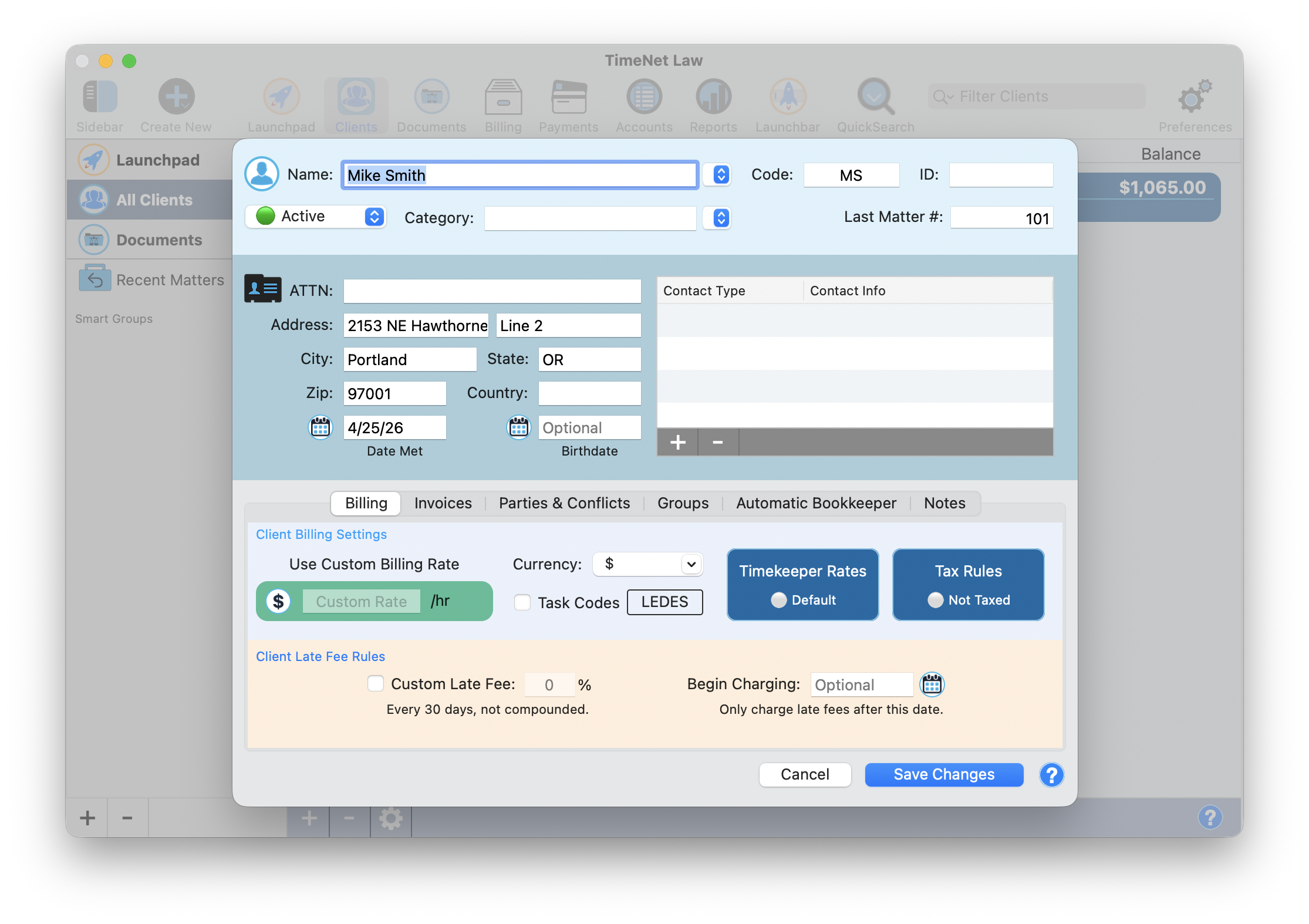Open the Begin Charging calendar picker
Viewport: 1309px width, 924px height.
tap(932, 684)
